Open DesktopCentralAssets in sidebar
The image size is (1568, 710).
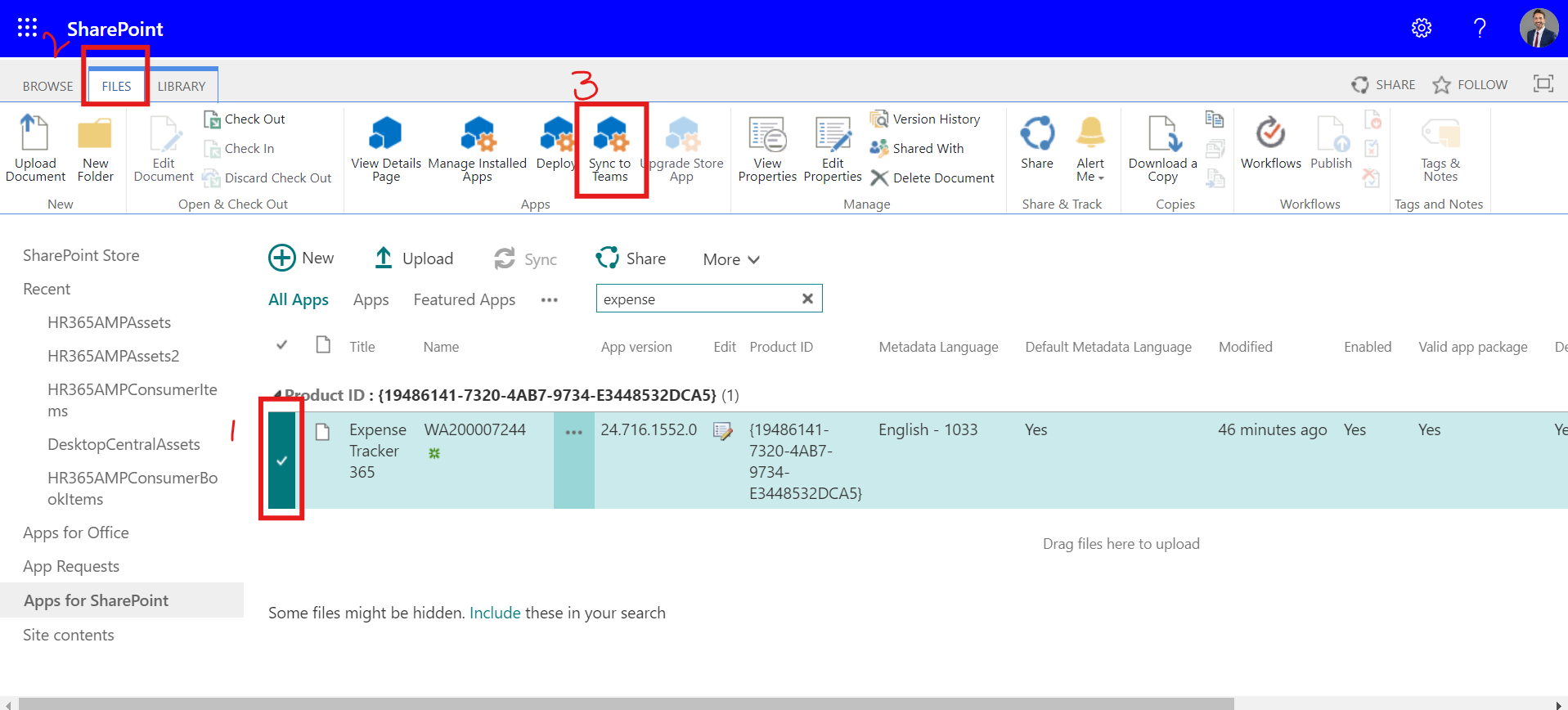click(124, 444)
